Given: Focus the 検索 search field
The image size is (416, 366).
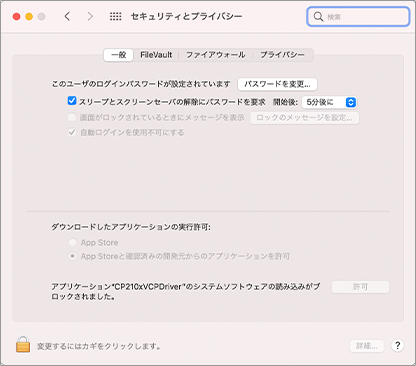Looking at the screenshot, I should 358,17.
